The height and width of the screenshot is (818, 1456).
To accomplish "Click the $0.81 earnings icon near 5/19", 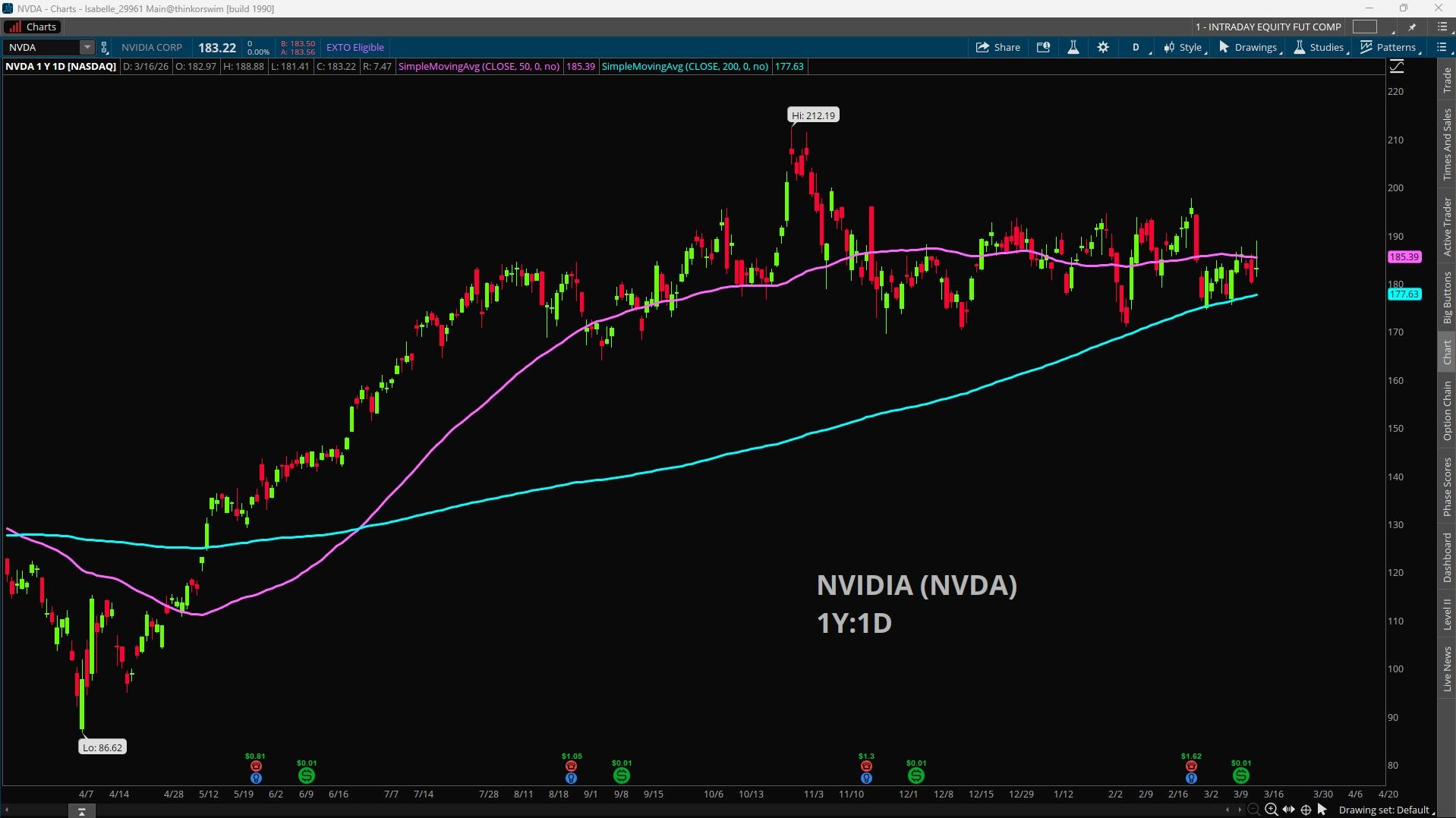I will 256,766.
